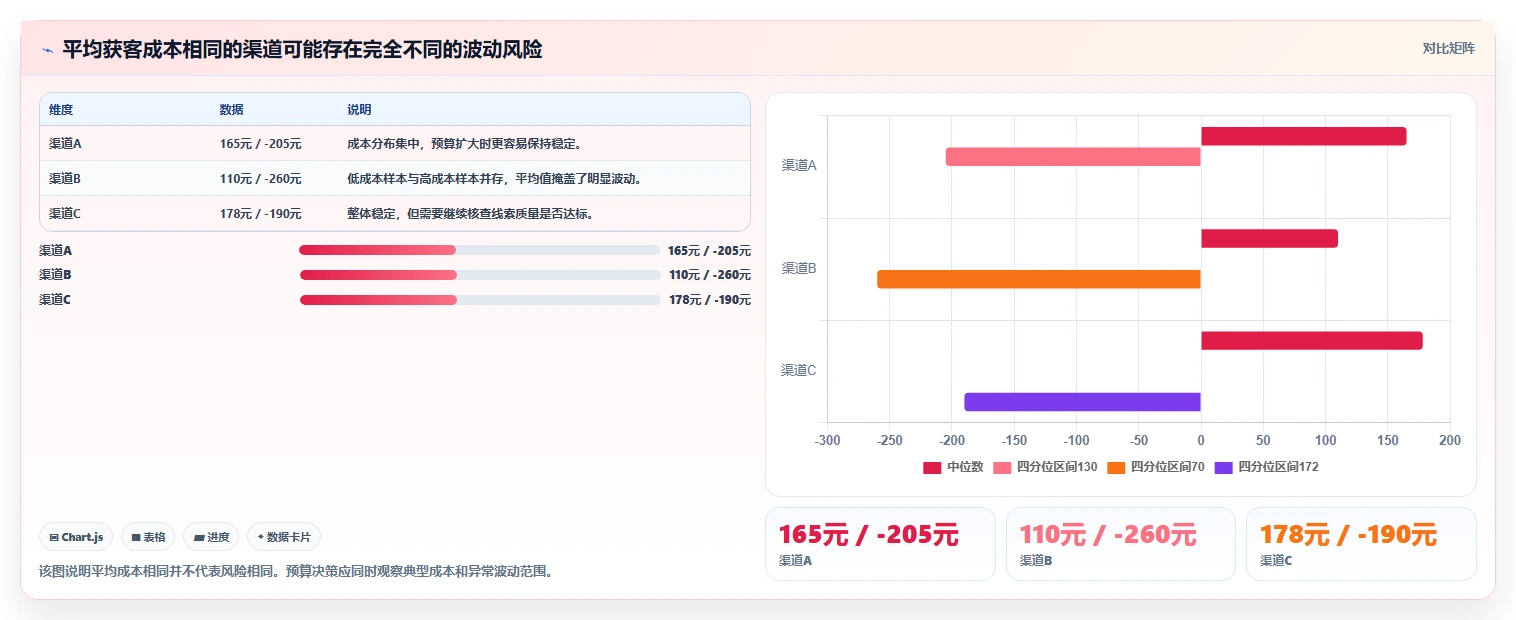Click the text 整体稳定，但需要继续核查线索质量是否达标。

pos(470,214)
